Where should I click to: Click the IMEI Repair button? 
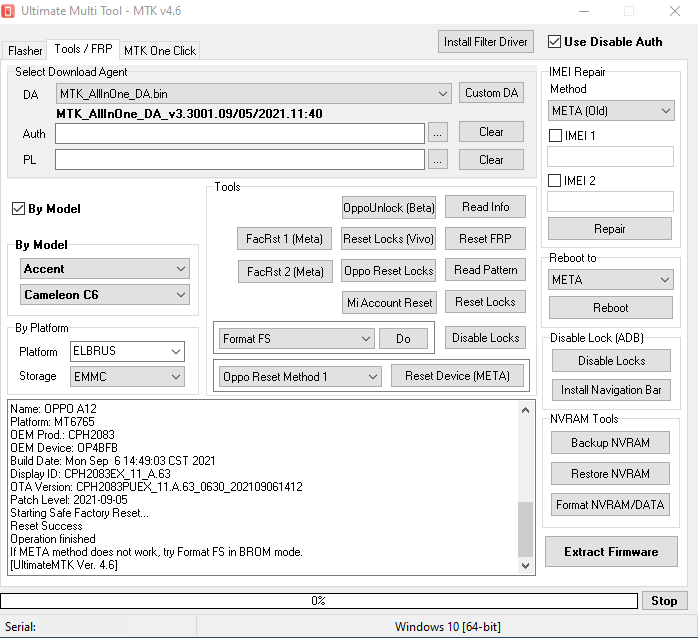(610, 229)
